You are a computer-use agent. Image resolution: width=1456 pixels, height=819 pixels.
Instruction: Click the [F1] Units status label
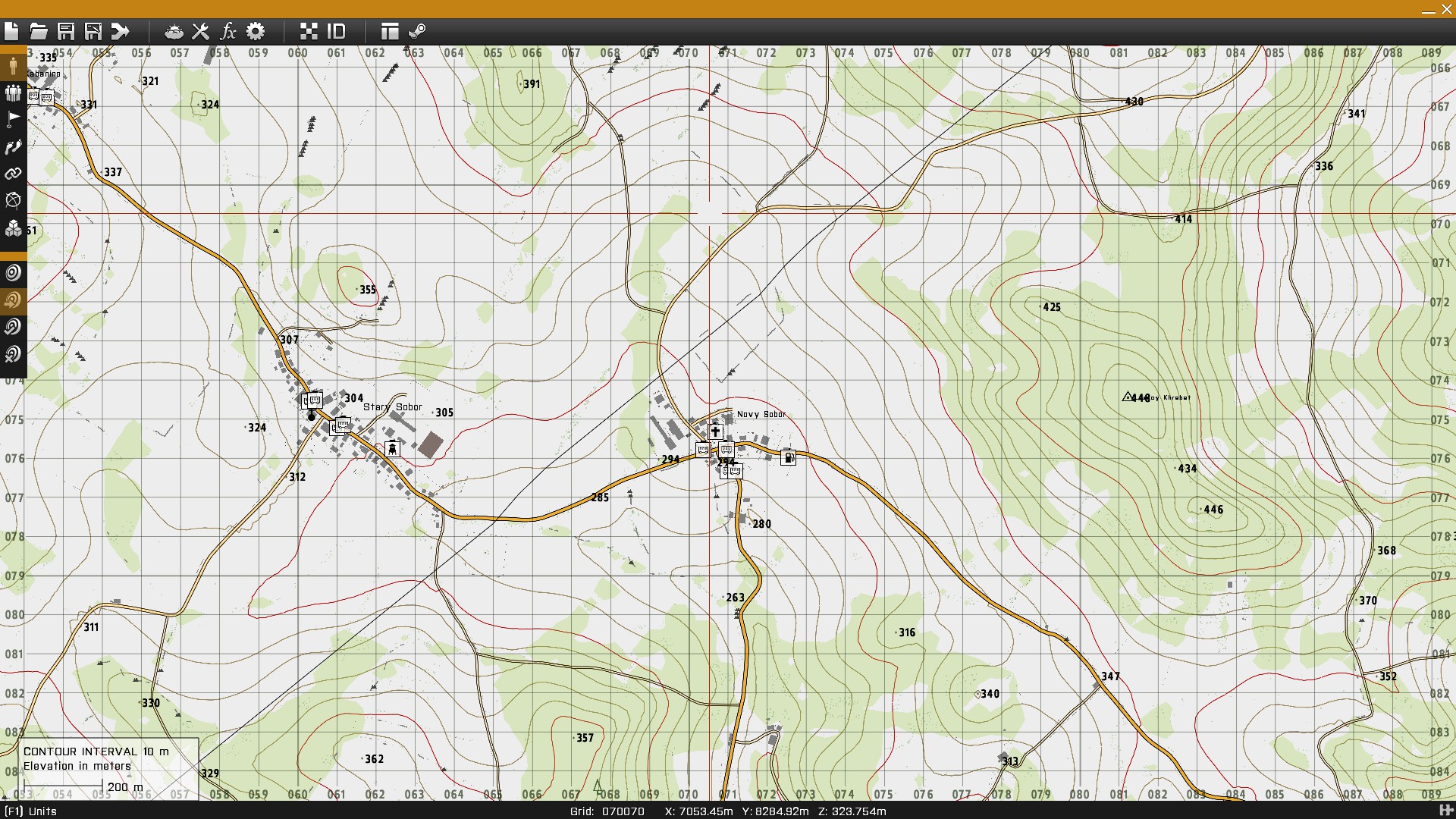(x=30, y=811)
